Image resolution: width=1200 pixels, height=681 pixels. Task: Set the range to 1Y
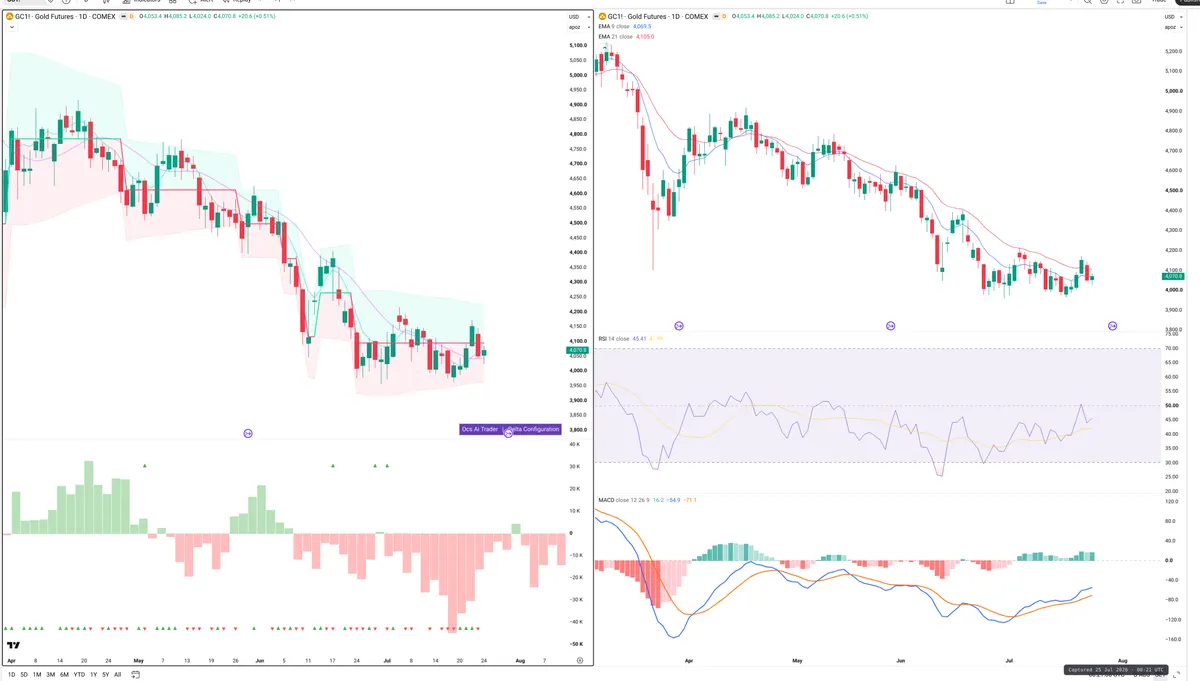pyautogui.click(x=93, y=675)
